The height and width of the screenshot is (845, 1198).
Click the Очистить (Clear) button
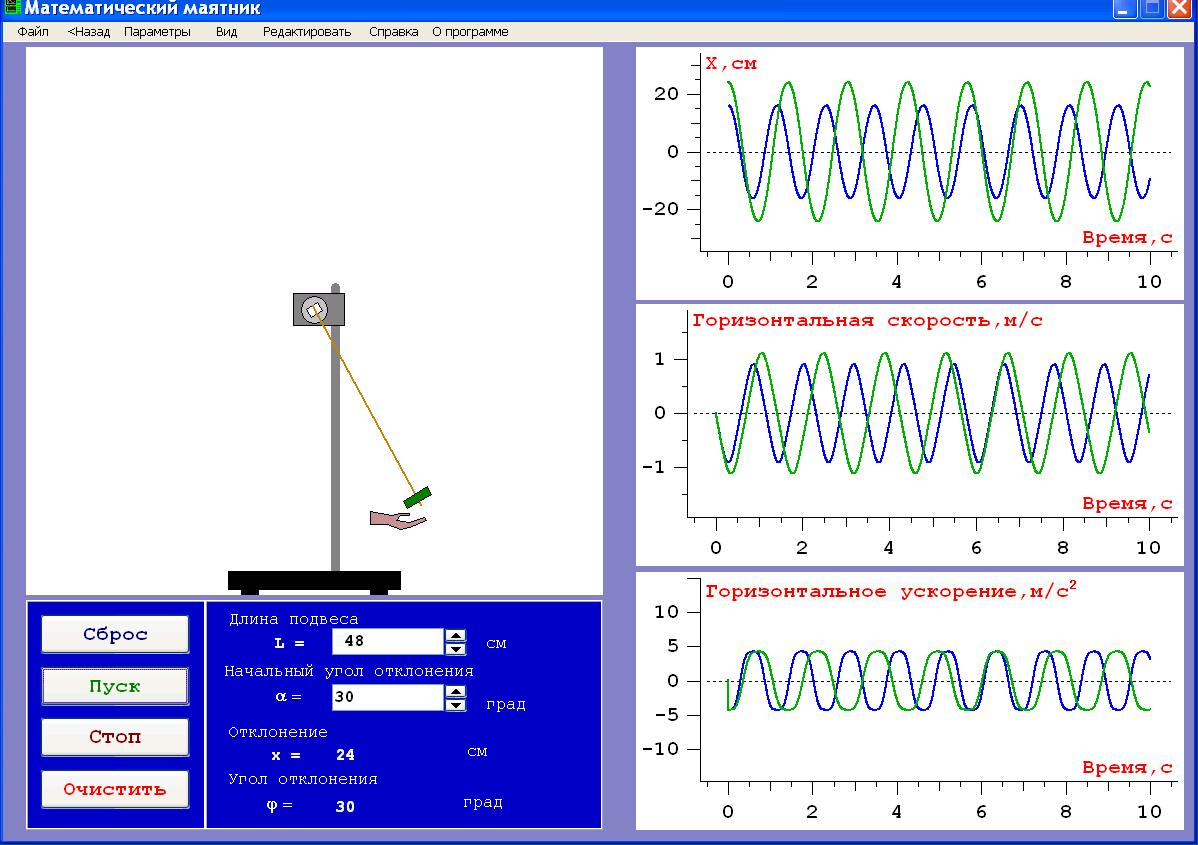click(115, 789)
